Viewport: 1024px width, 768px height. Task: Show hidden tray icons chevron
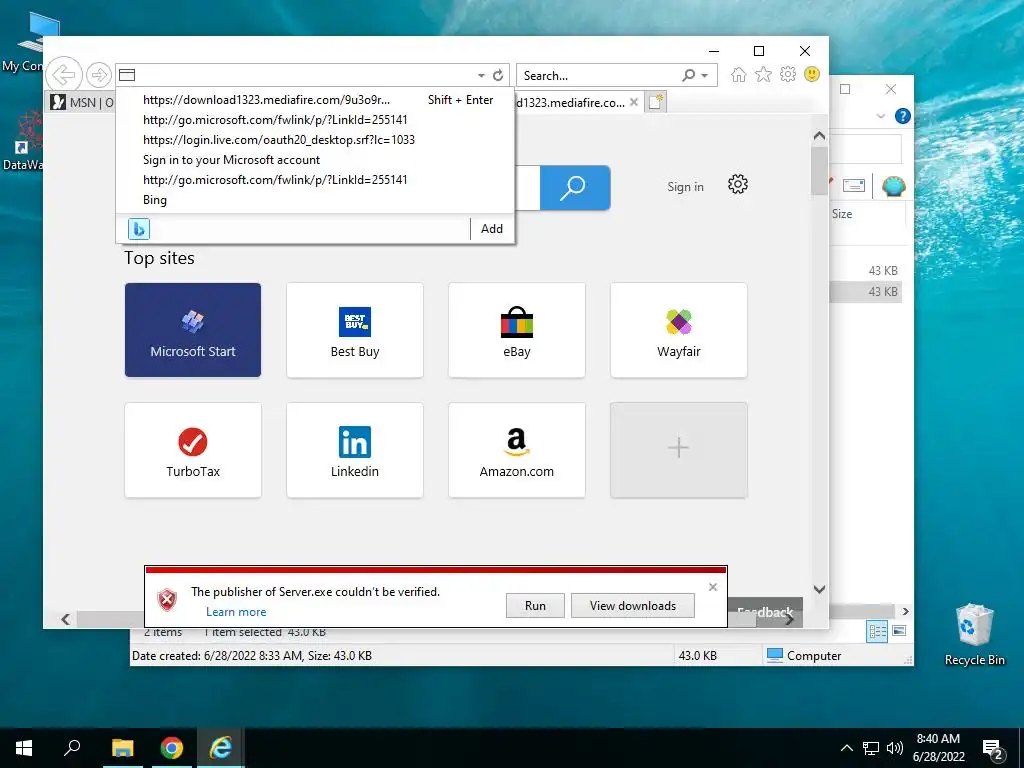coord(846,748)
